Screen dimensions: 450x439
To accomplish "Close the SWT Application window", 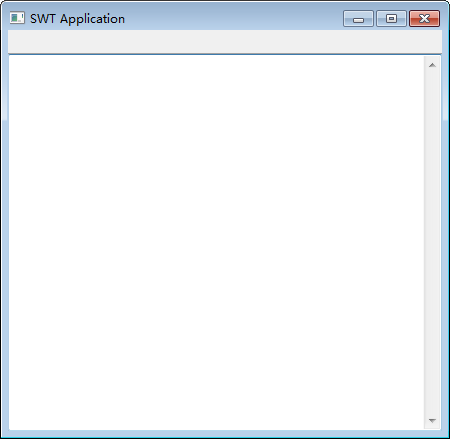I will coord(424,18).
